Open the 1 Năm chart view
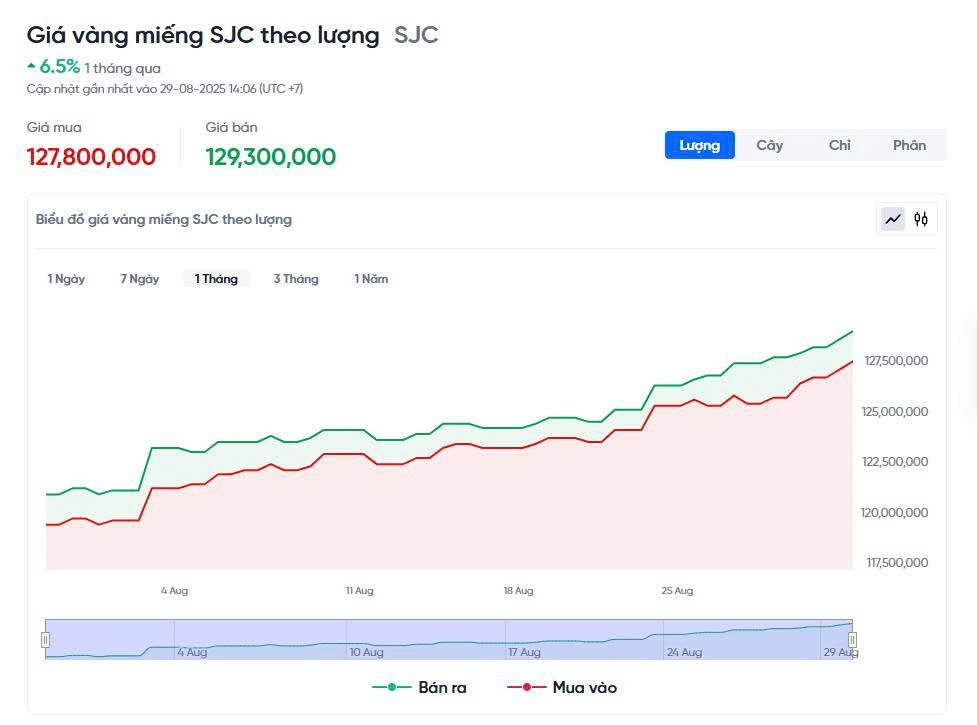The height and width of the screenshot is (725, 977). click(x=370, y=279)
